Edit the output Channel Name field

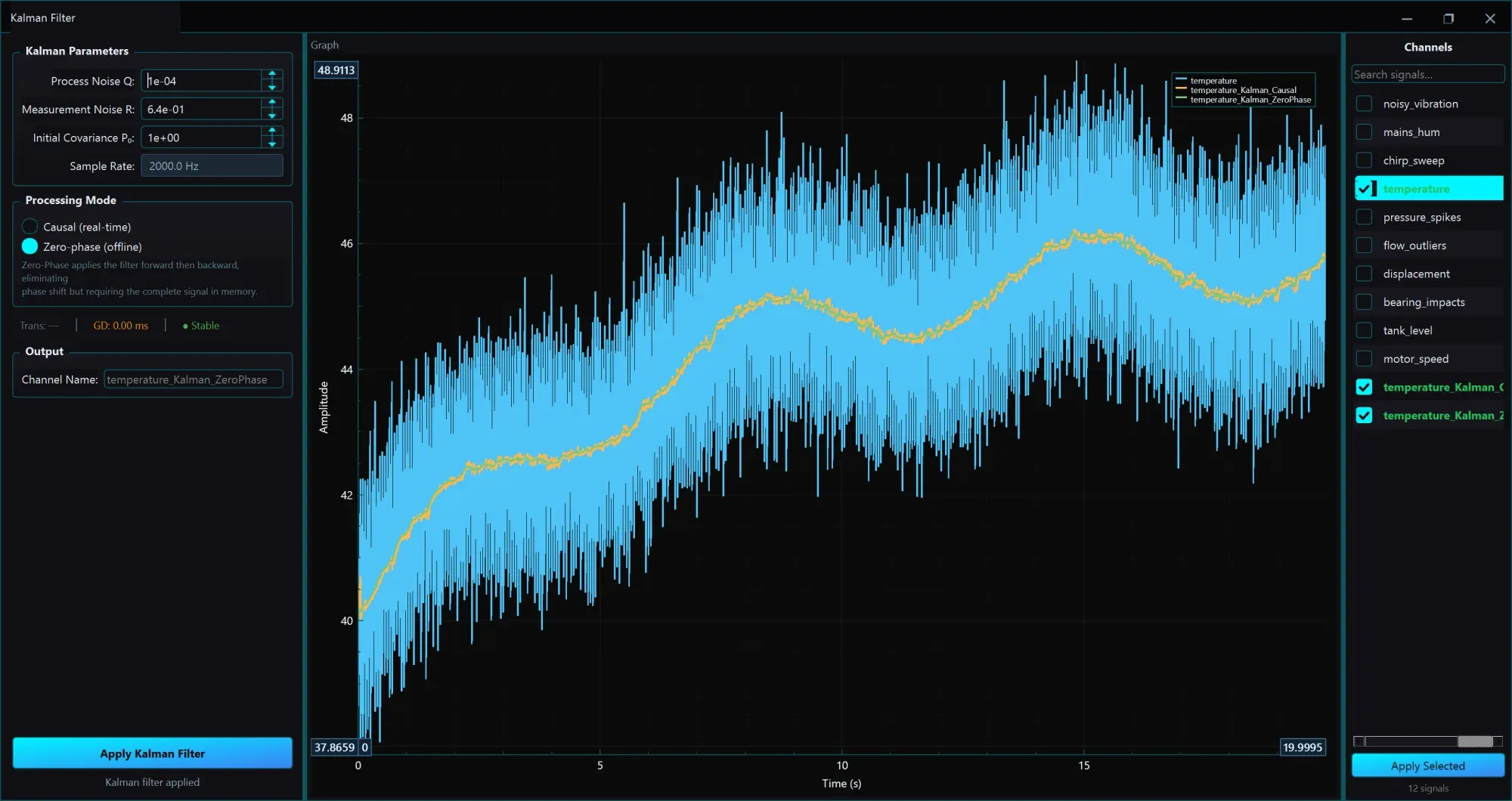tap(194, 379)
